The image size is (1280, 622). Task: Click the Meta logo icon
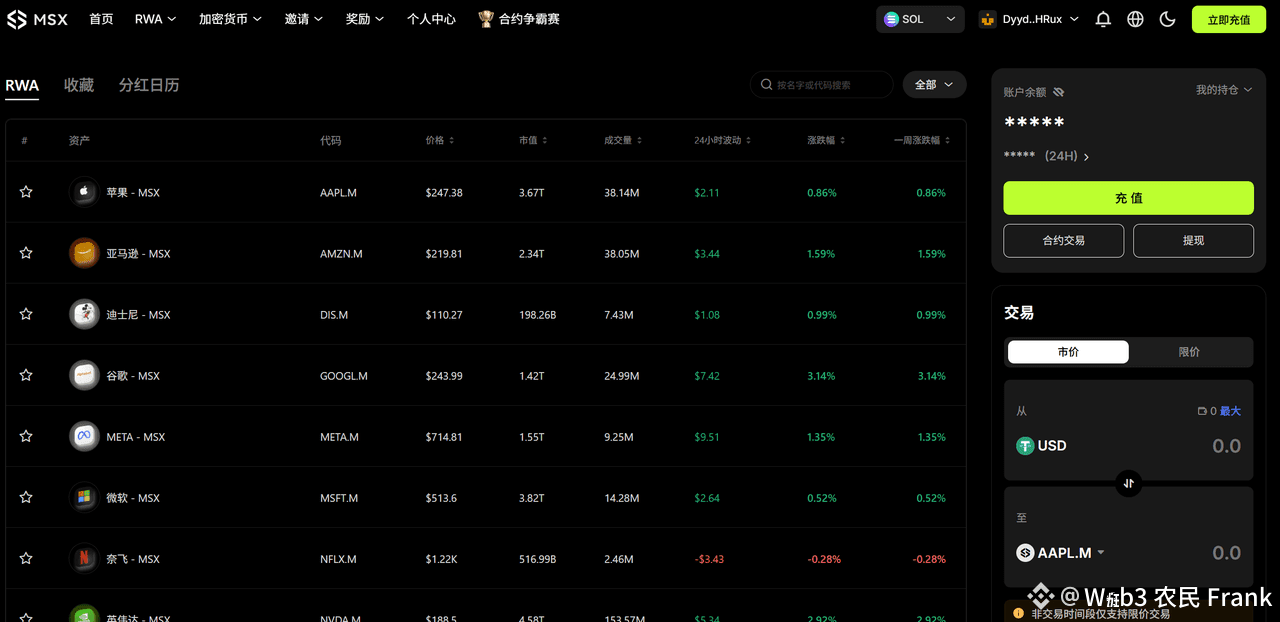pyautogui.click(x=84, y=436)
